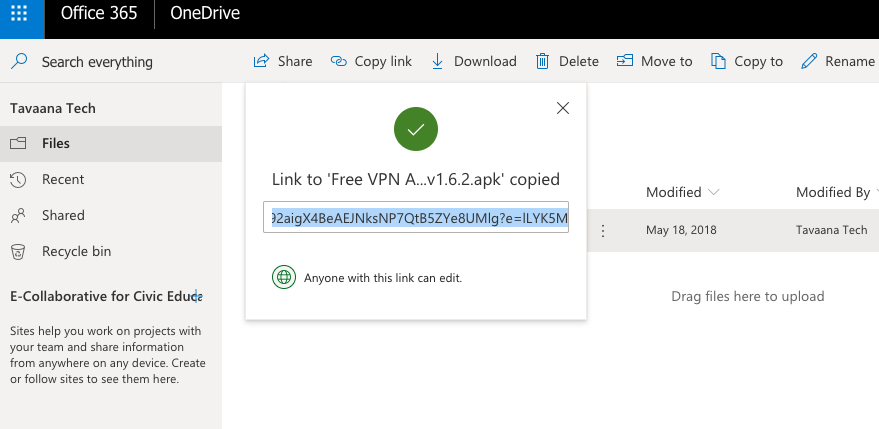Open the OneDrive header link
Viewport: 879px width, 429px height.
[x=205, y=13]
